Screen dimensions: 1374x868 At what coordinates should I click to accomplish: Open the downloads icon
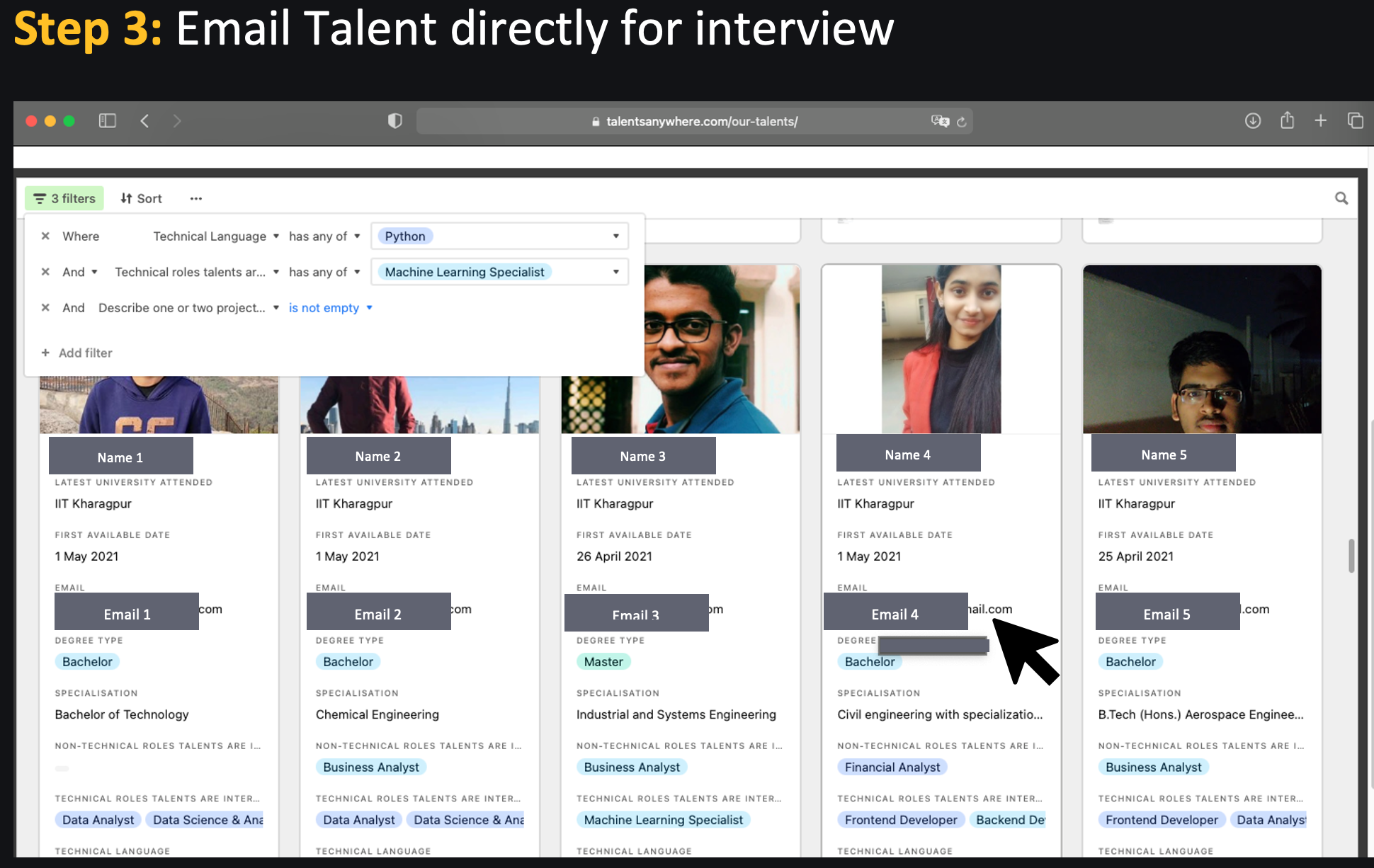coord(1253,120)
